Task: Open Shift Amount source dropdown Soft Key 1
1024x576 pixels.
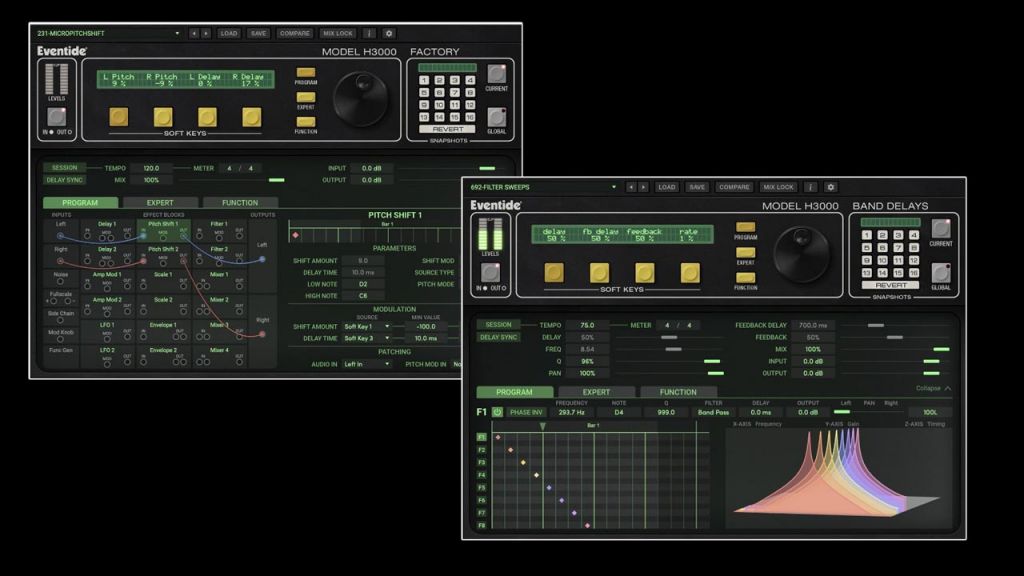Action: click(366, 327)
